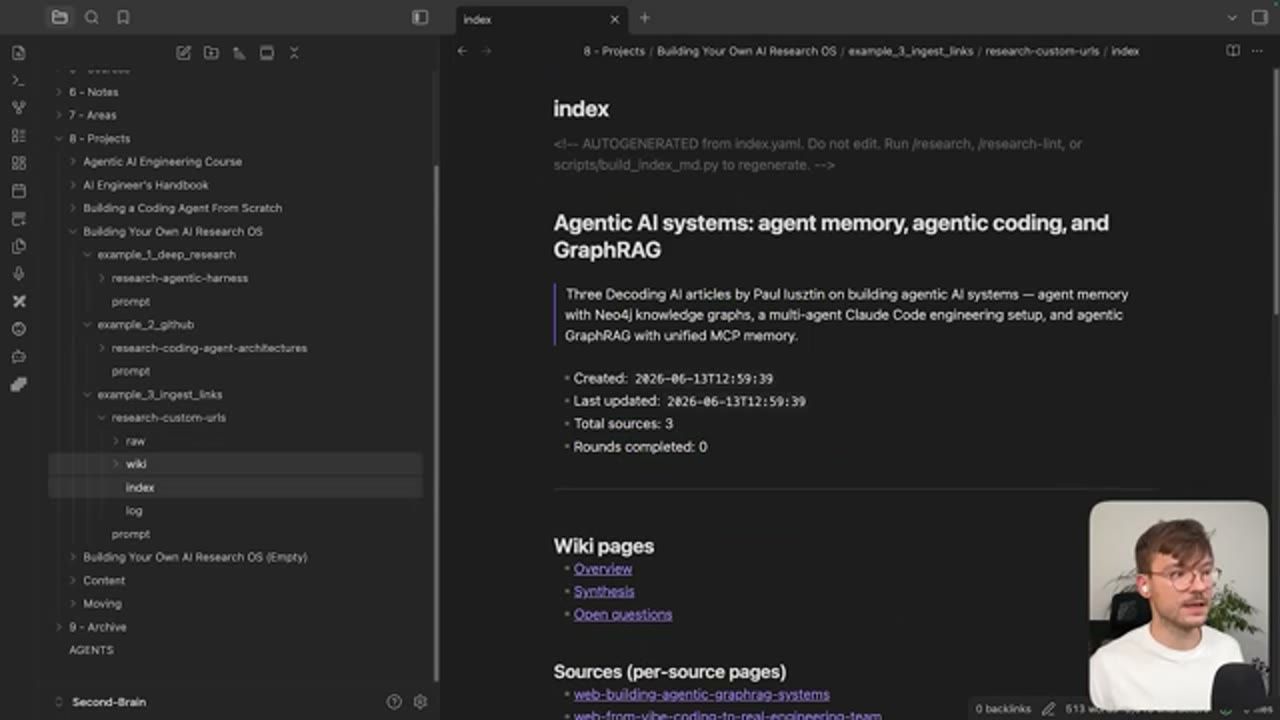Viewport: 1280px width, 720px height.
Task: Switch vault via Second-Brain selector
Action: coord(100,702)
